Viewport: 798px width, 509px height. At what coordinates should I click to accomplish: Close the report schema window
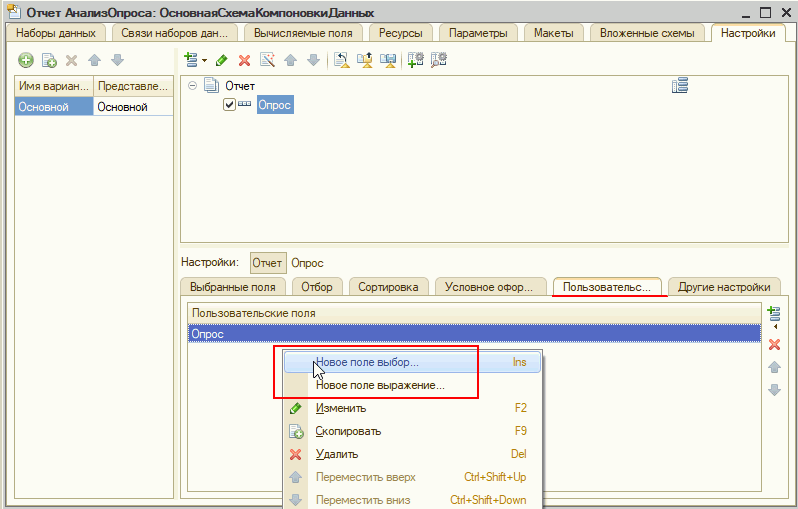click(786, 12)
